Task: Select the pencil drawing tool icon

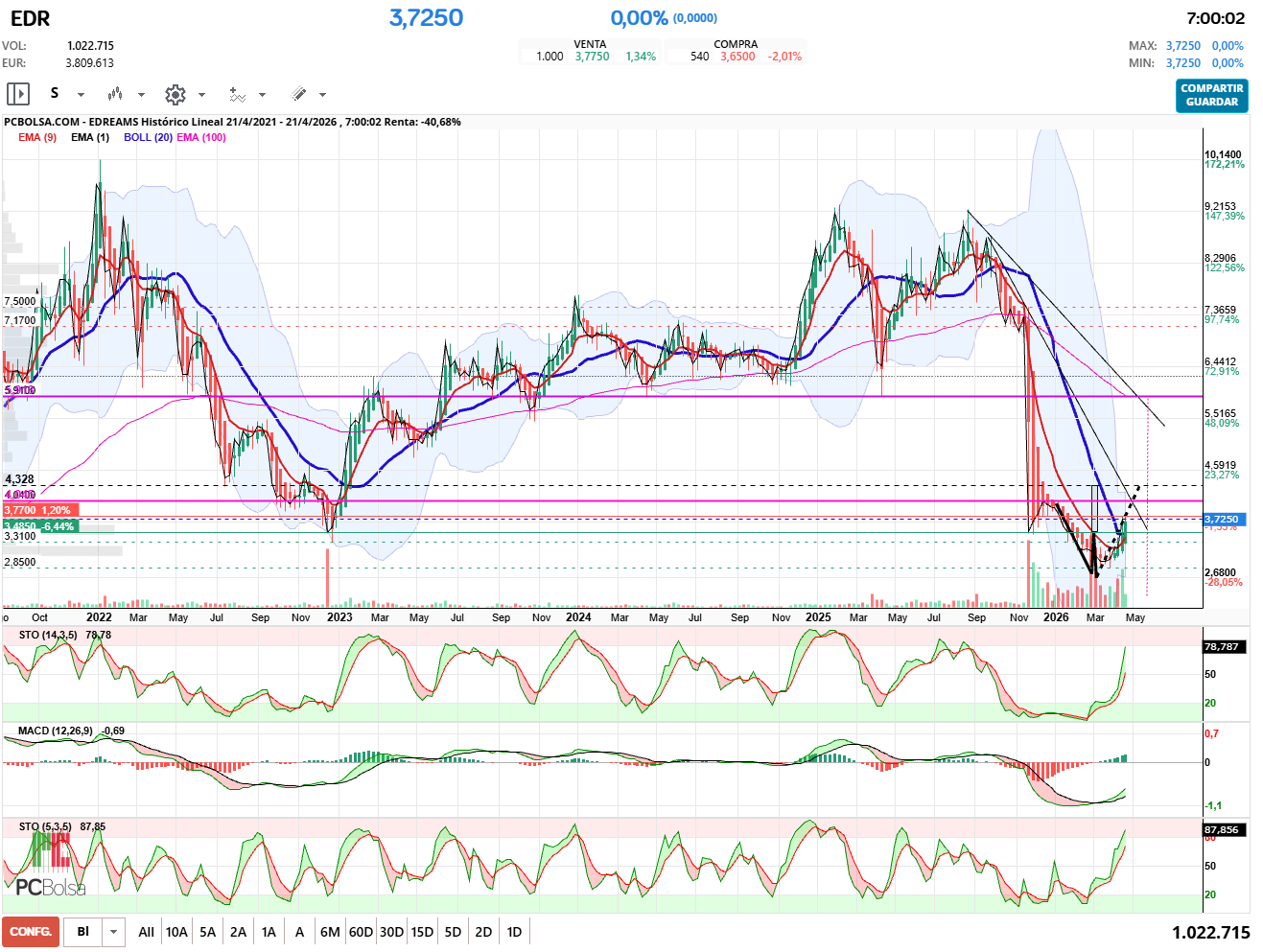Action: click(x=298, y=94)
